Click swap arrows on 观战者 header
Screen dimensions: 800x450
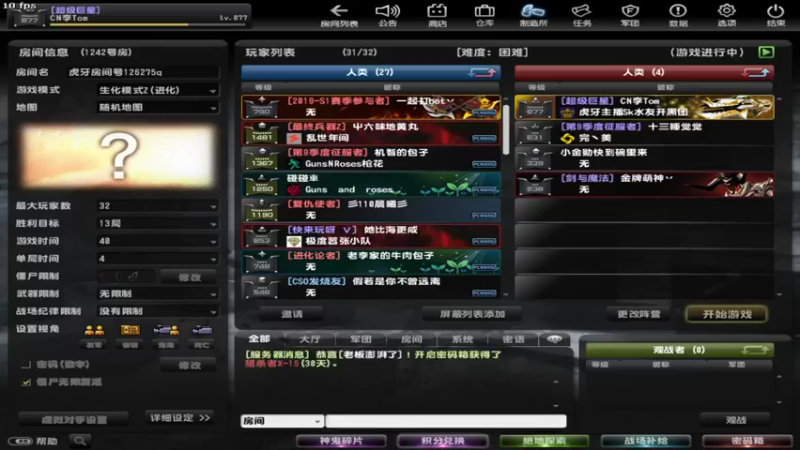coord(756,350)
